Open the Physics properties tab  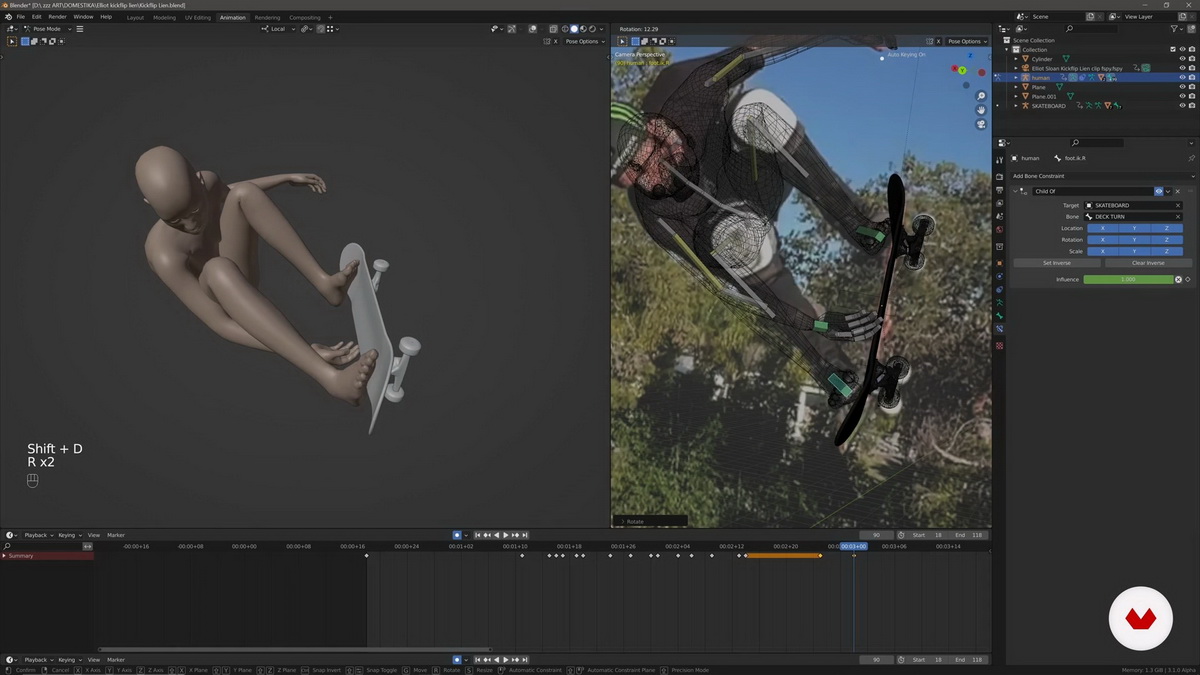click(999, 276)
